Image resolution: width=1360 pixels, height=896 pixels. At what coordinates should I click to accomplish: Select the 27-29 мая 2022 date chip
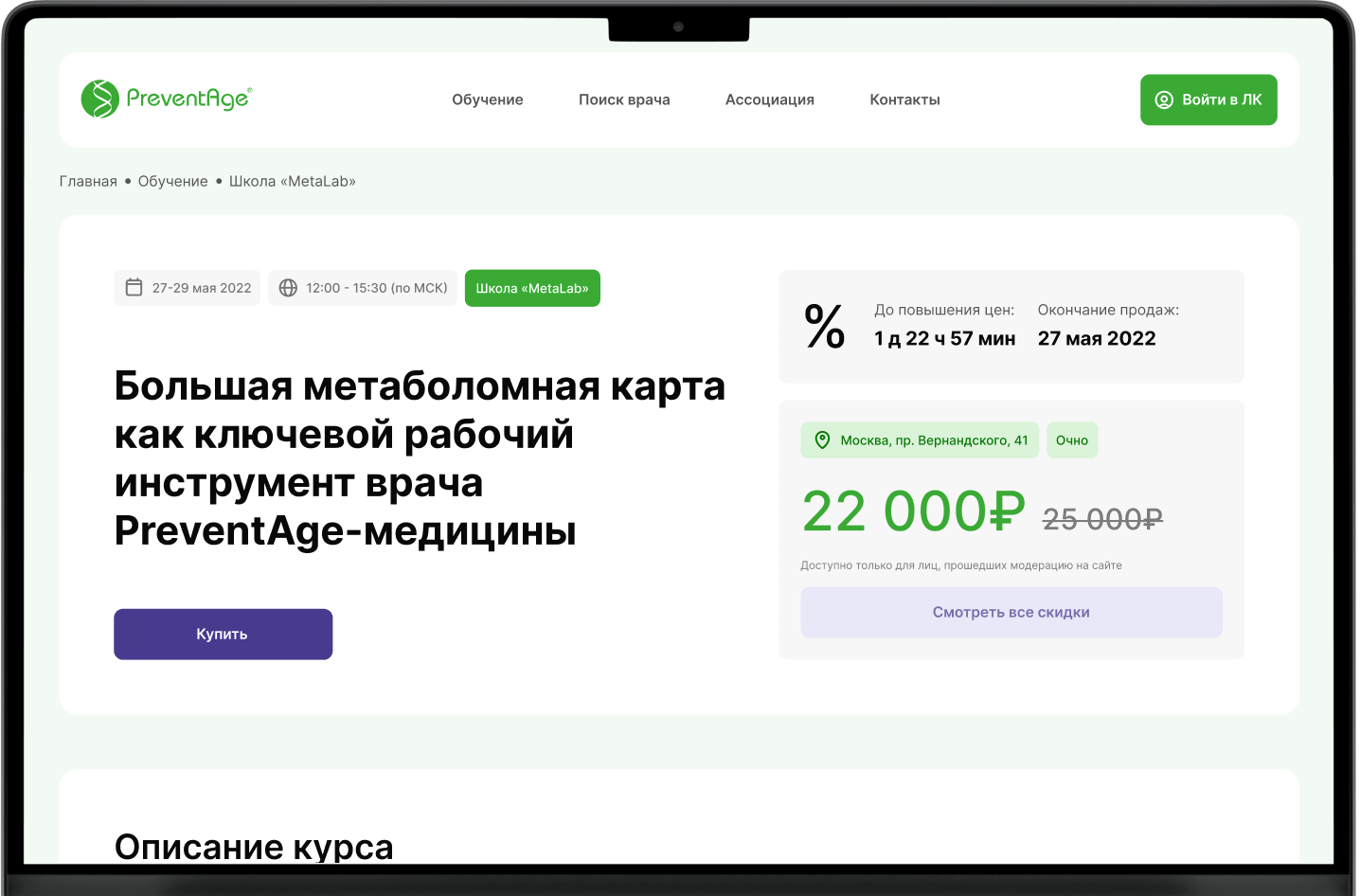click(x=188, y=288)
